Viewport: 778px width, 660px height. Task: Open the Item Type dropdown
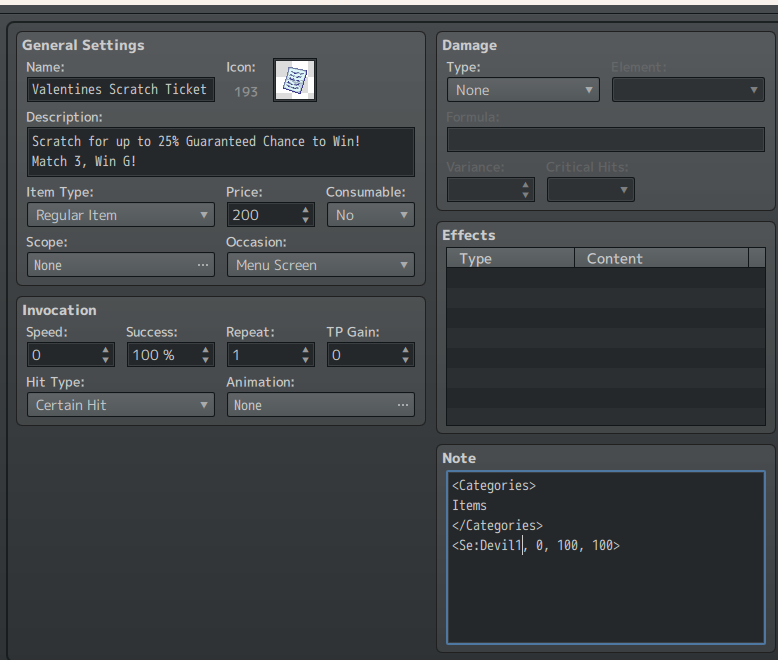pos(121,215)
